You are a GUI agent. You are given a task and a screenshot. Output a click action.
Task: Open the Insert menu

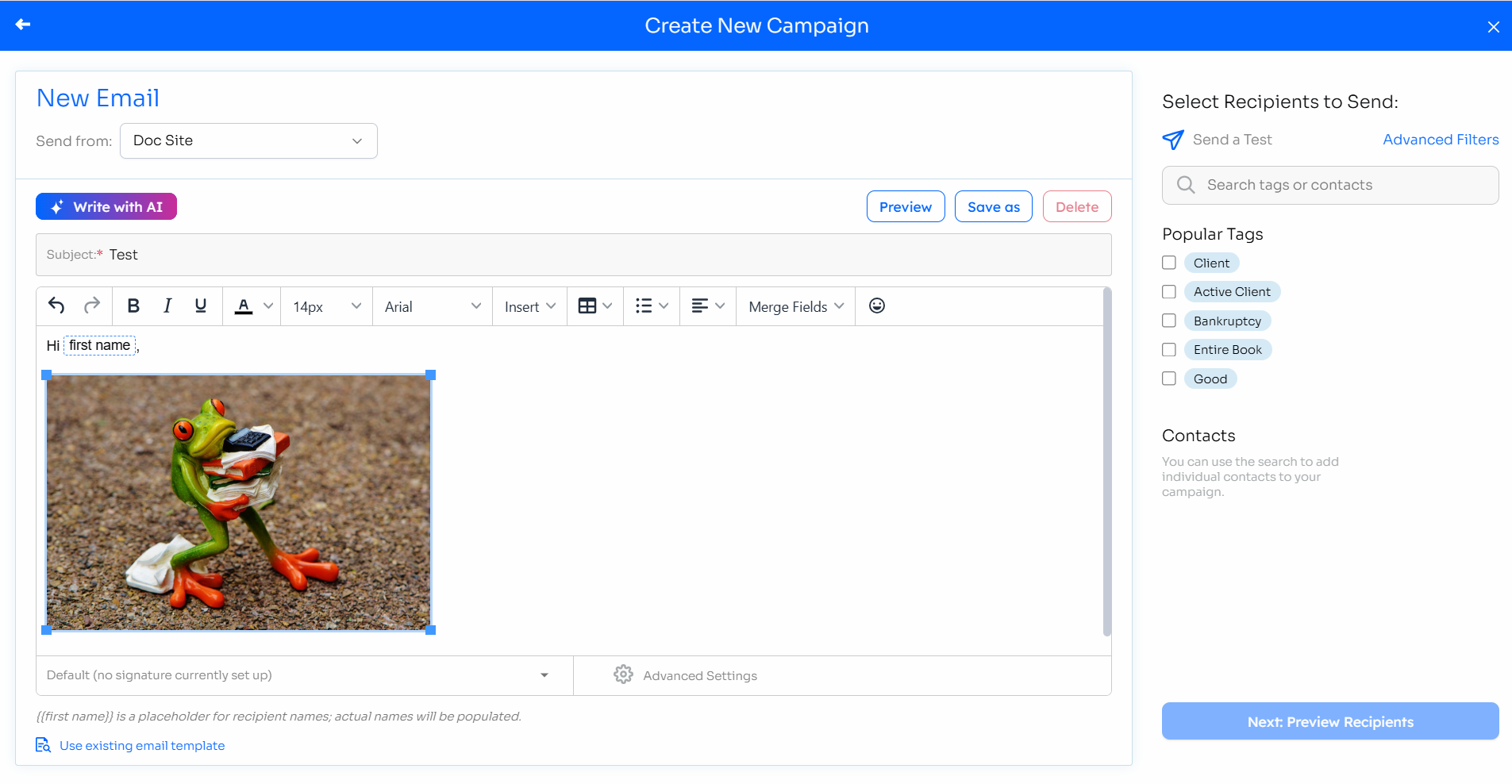pos(529,306)
